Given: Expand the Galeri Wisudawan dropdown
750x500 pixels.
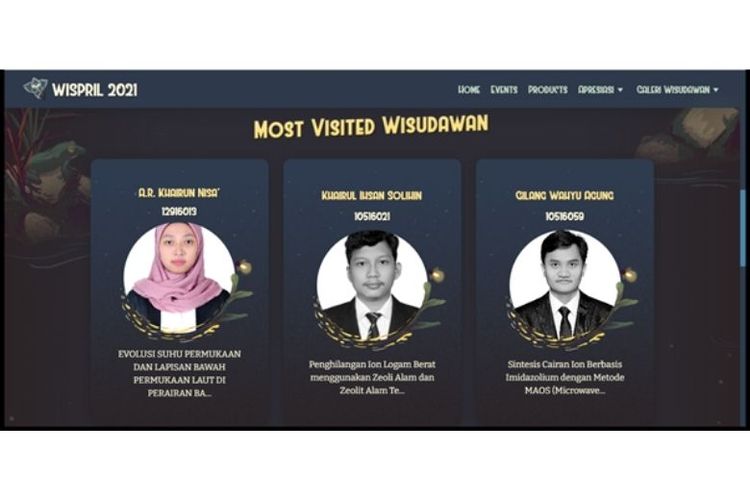Looking at the screenshot, I should click(x=677, y=89).
